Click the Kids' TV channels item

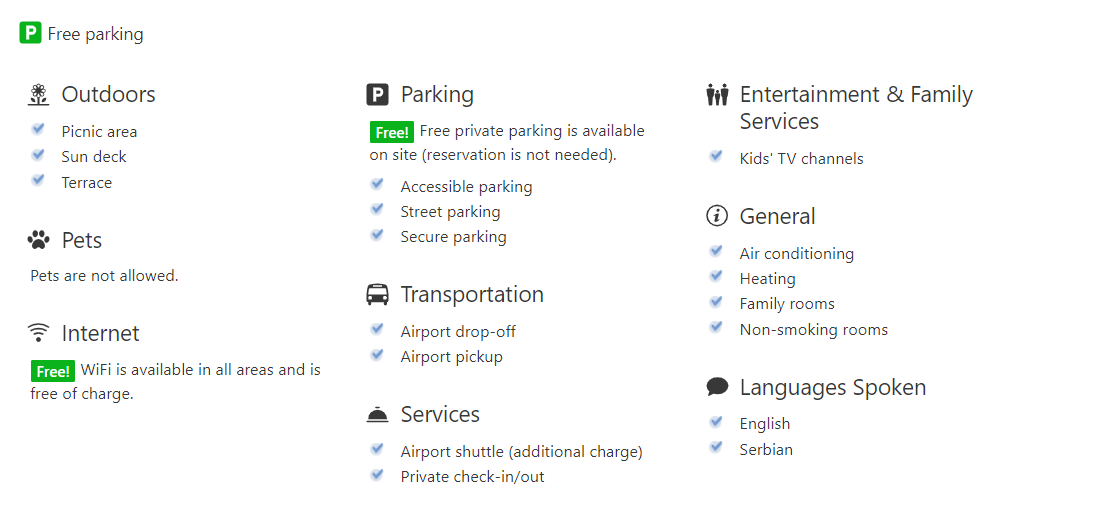click(x=801, y=159)
